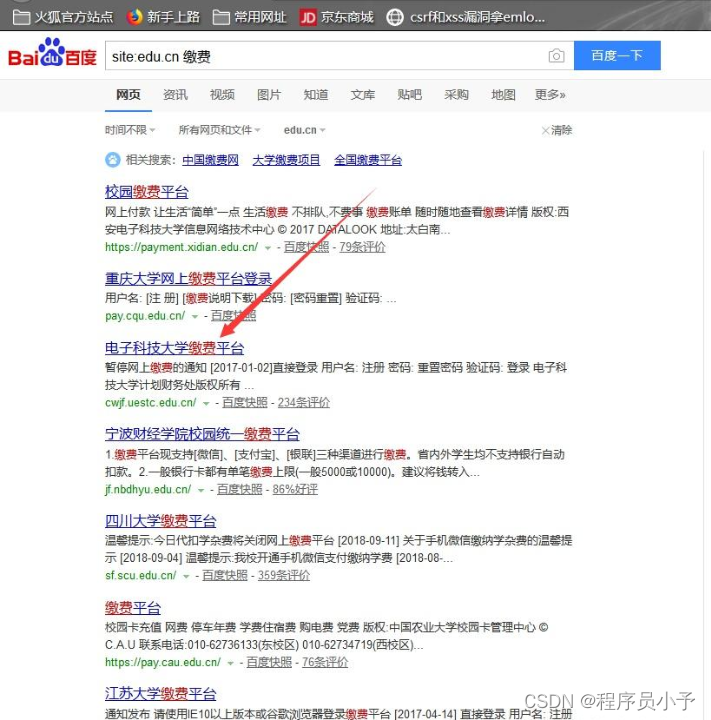
Task: Expand the edu.cn site filter dropdown
Action: (x=305, y=130)
